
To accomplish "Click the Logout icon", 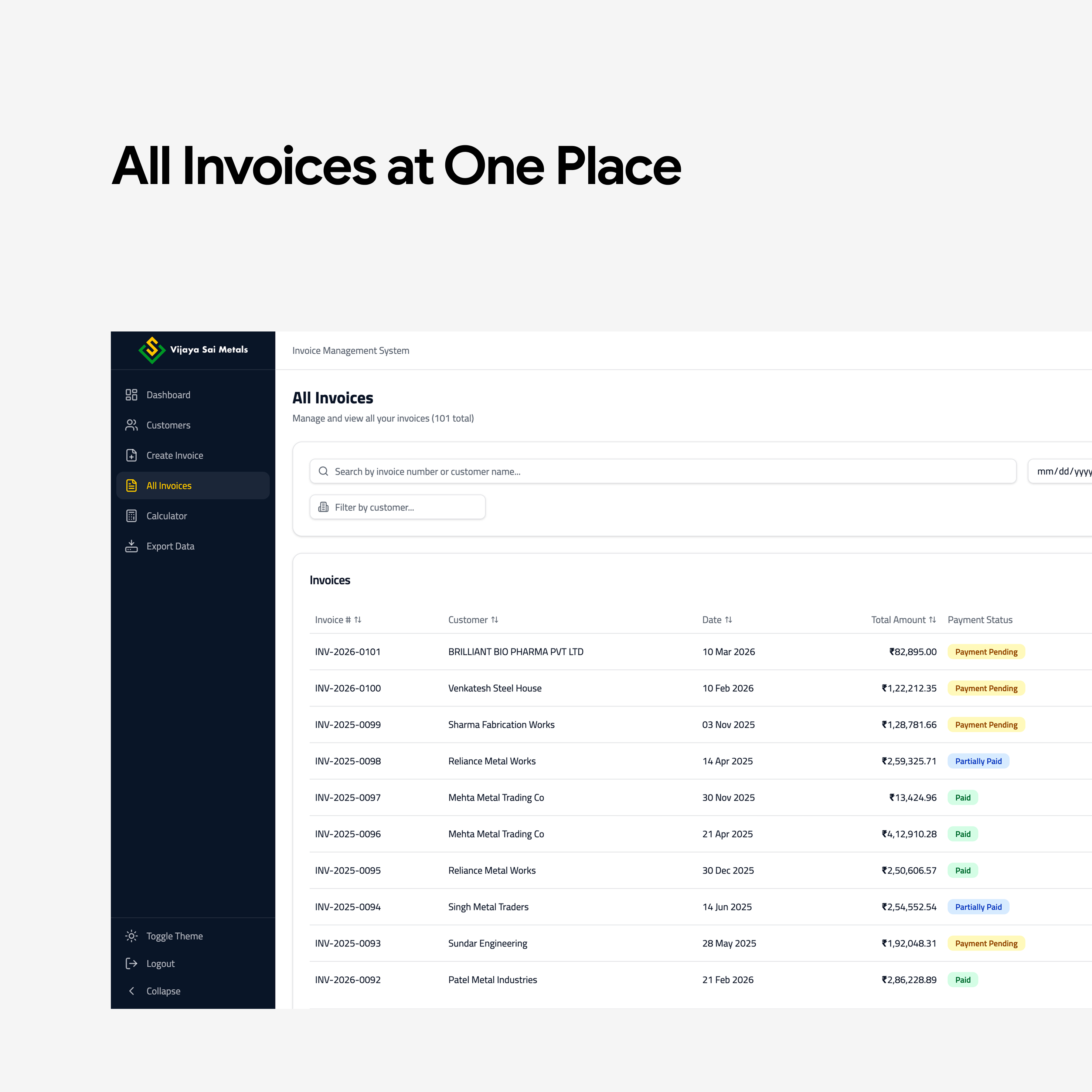I will coord(132,963).
